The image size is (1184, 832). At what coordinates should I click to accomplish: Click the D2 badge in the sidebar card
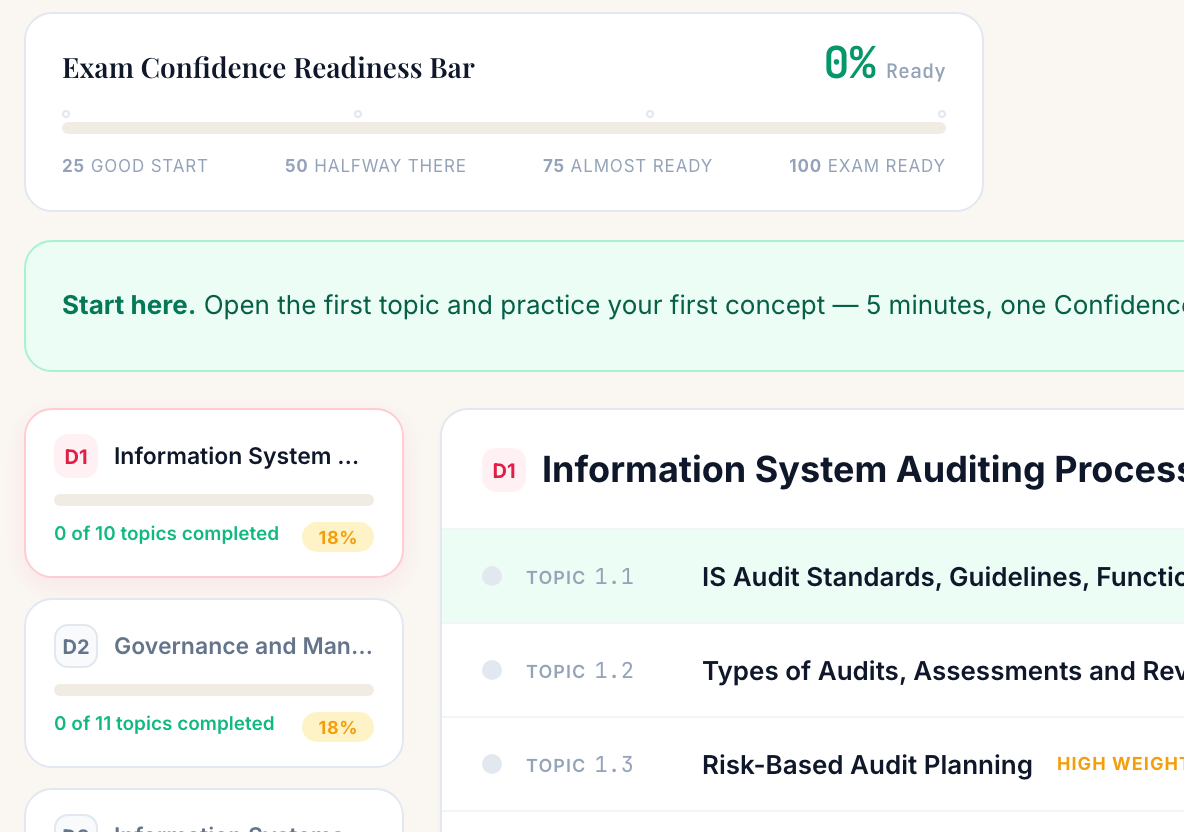pyautogui.click(x=76, y=646)
